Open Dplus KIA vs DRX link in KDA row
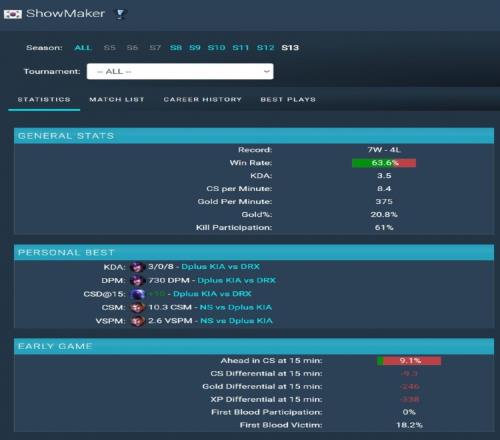This screenshot has width=500, height=440. click(220, 267)
